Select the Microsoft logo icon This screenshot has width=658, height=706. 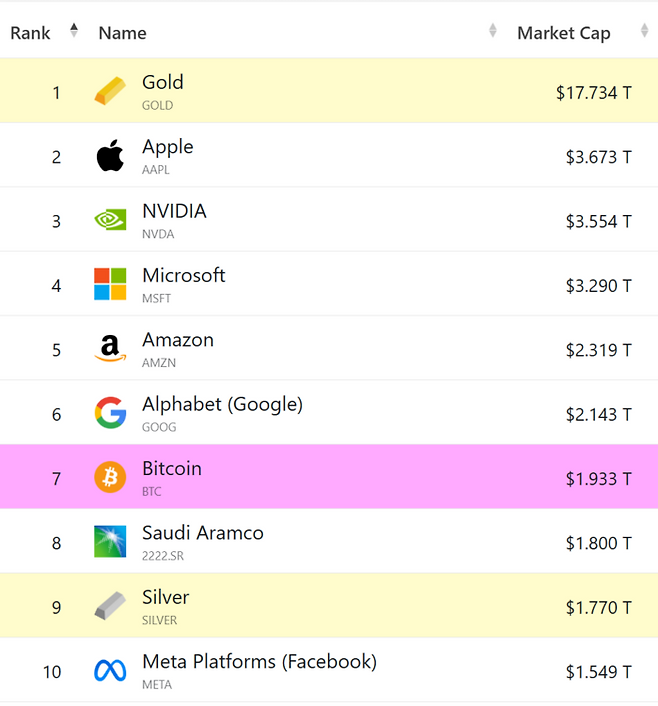(x=110, y=285)
